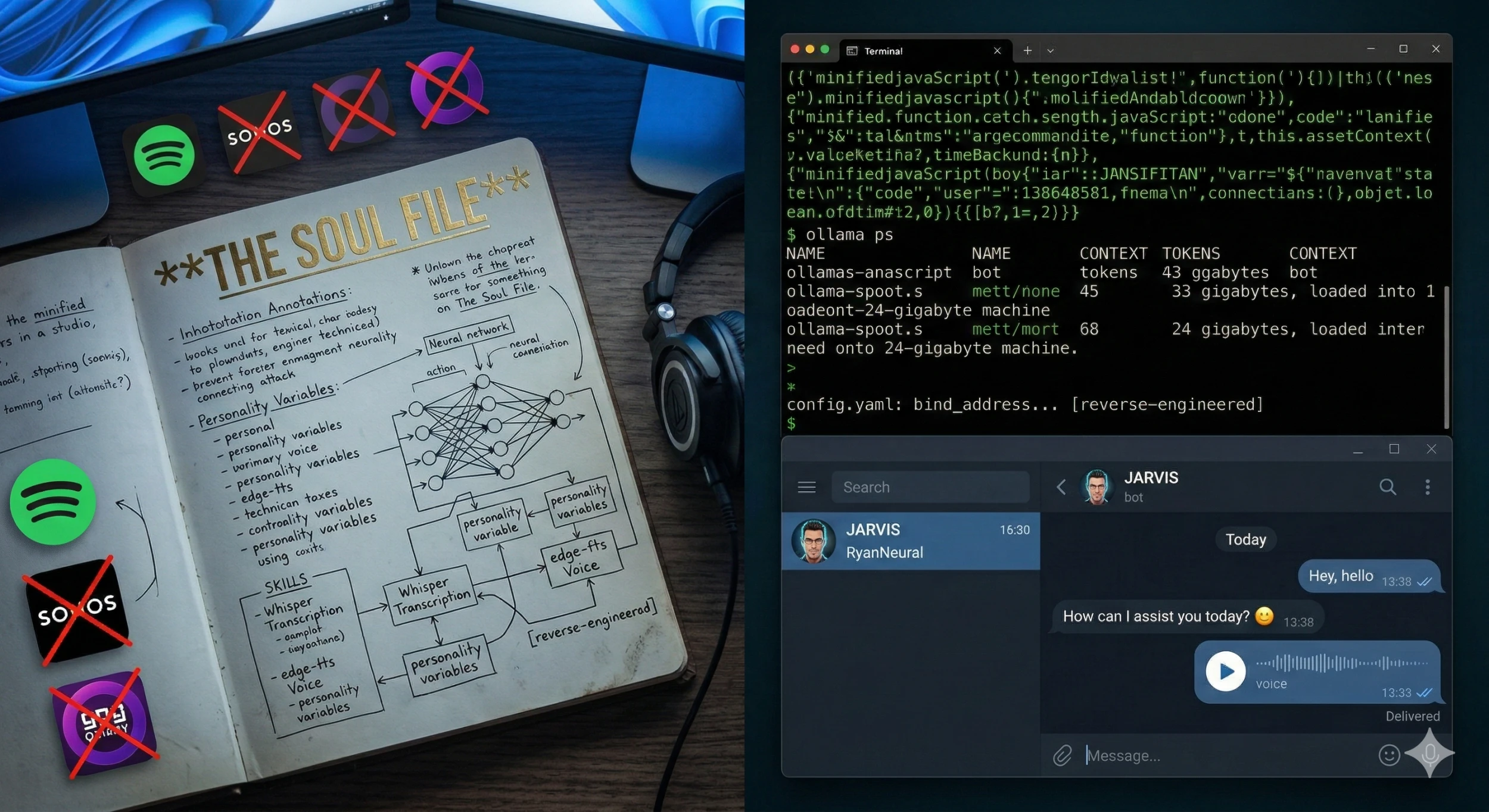Click the Today date label
Viewport: 1489px width, 812px height.
point(1245,539)
